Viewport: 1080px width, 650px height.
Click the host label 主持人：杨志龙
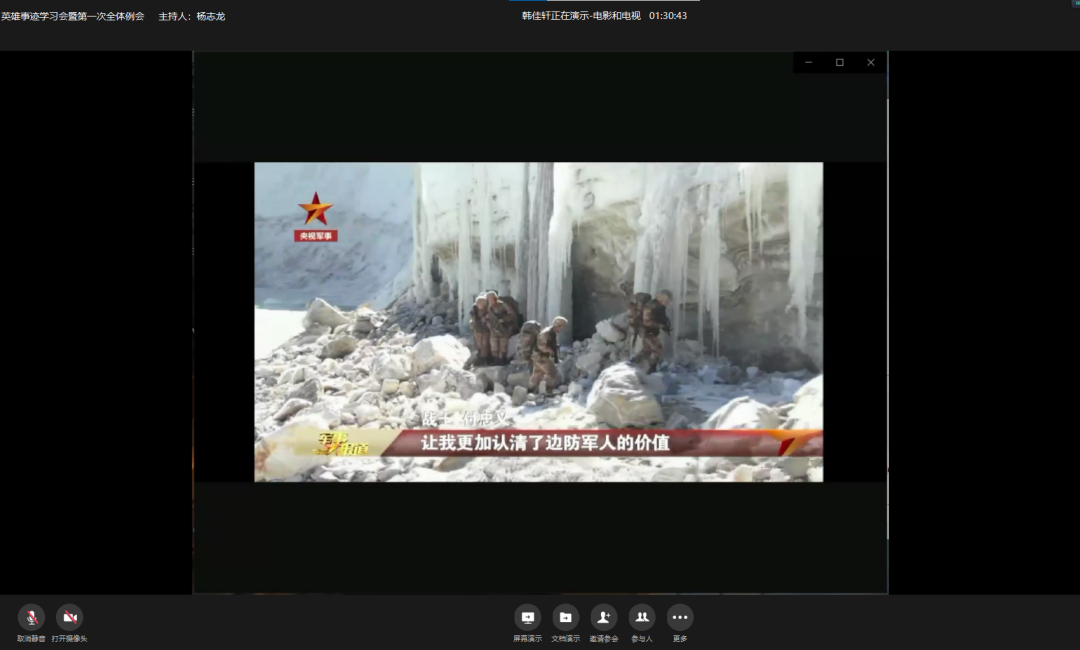[x=191, y=16]
